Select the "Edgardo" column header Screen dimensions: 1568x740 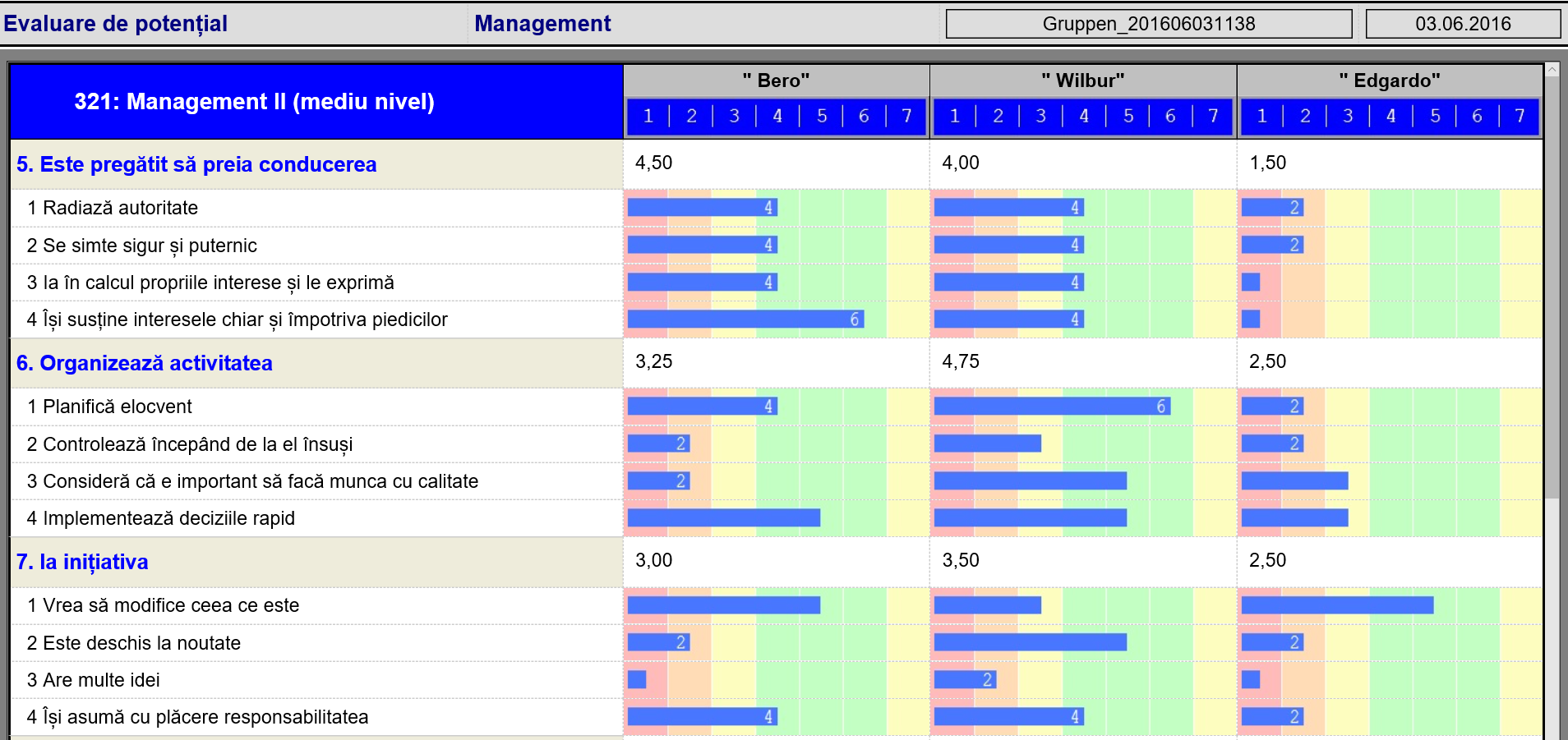click(1389, 80)
